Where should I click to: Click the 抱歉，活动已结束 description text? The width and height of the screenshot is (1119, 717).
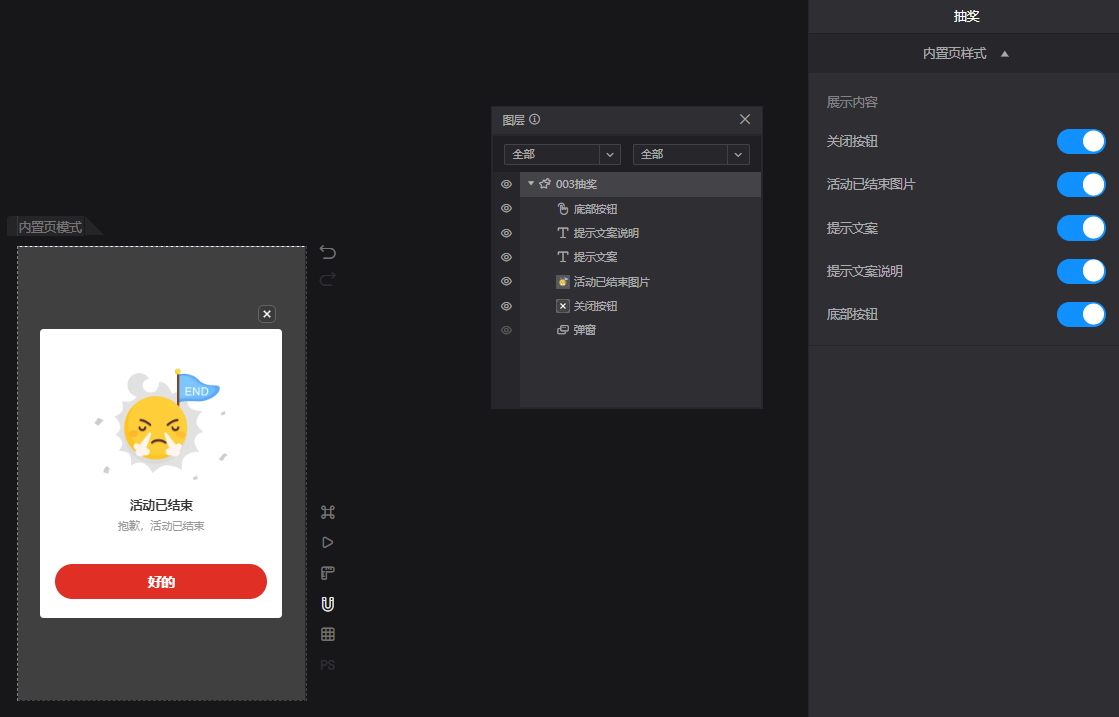(161, 526)
